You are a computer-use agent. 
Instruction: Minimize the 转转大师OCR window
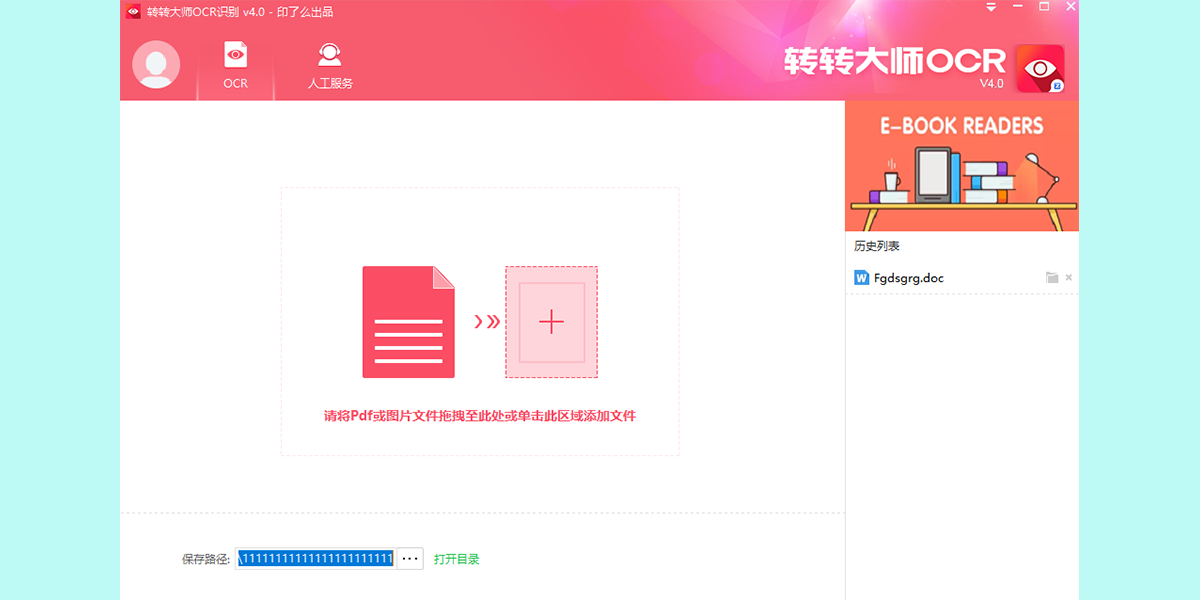coord(1018,7)
